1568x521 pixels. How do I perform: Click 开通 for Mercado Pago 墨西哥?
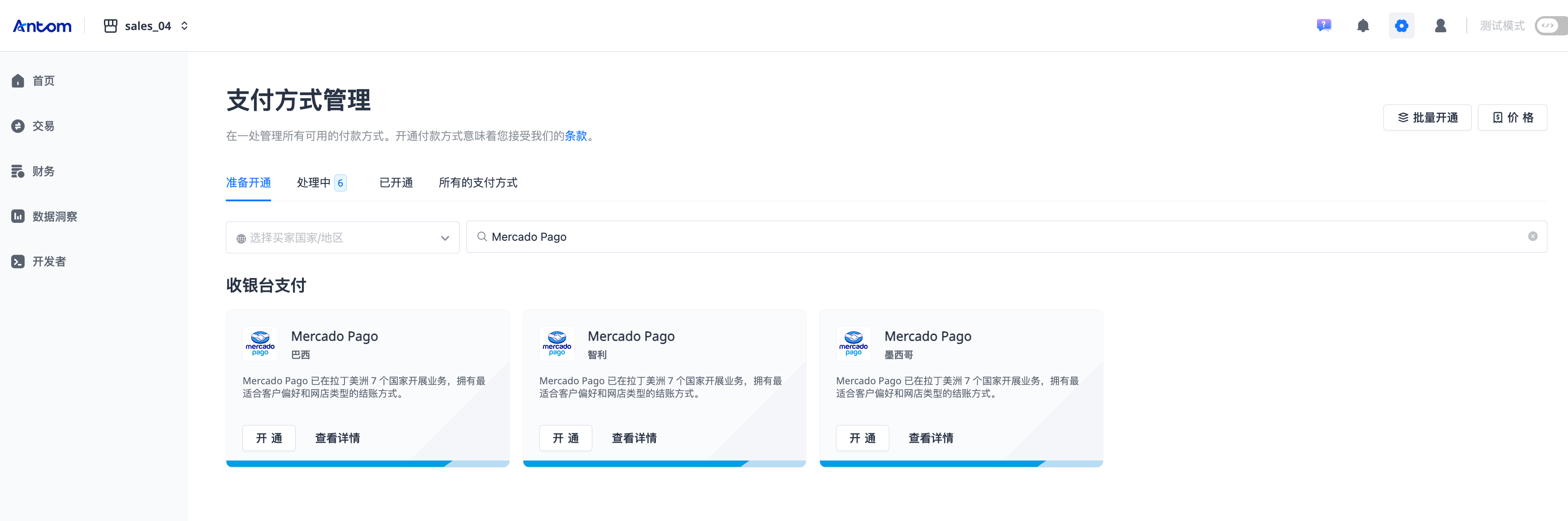click(x=862, y=438)
